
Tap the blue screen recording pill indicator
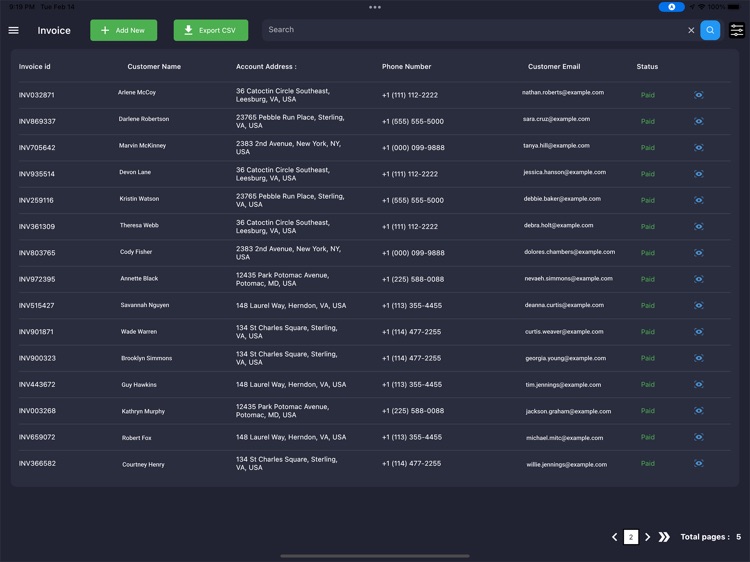click(671, 7)
